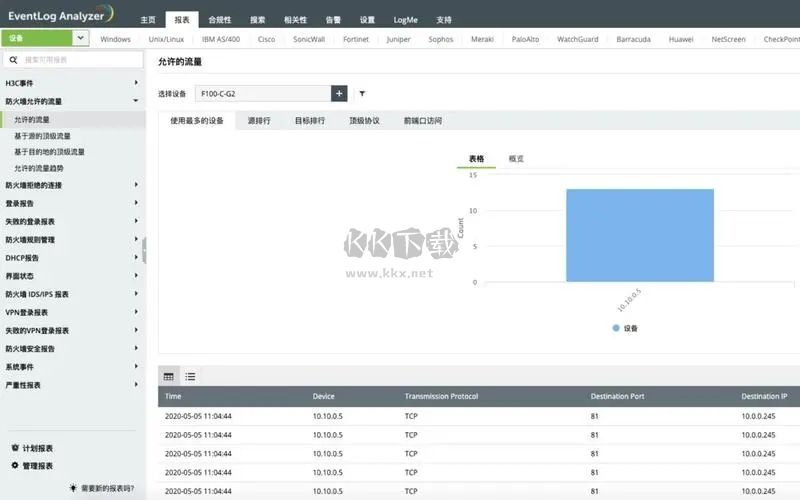This screenshot has height=500, width=800.
Task: Open the 报表 top menu tab
Action: point(182,20)
